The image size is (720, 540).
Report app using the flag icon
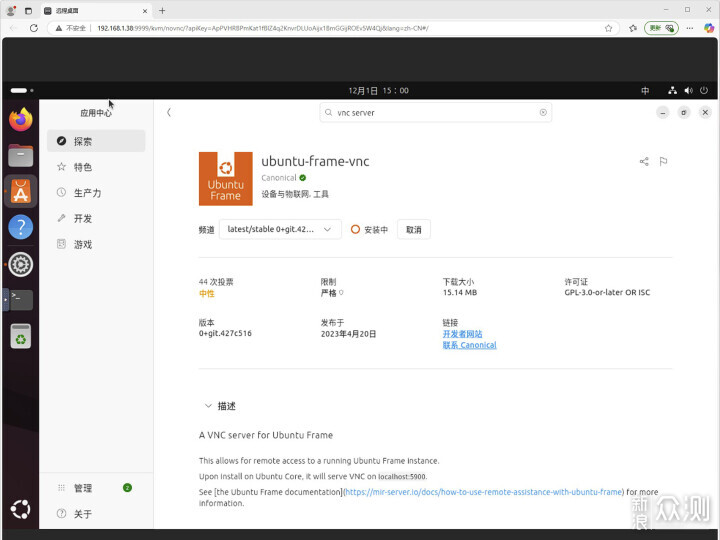point(663,161)
